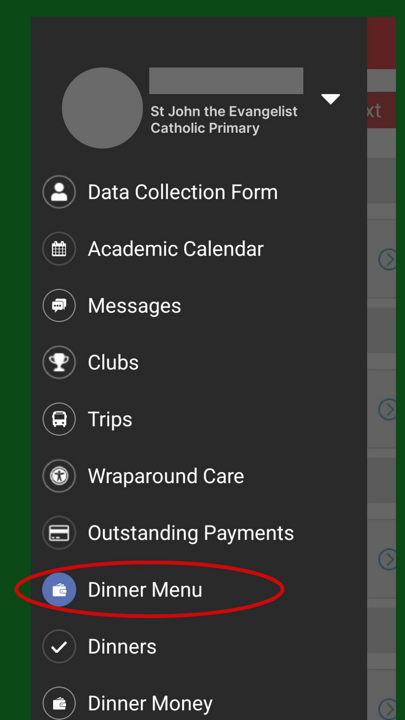Tap the highlighted Dinner Menu wallet icon

(59, 590)
